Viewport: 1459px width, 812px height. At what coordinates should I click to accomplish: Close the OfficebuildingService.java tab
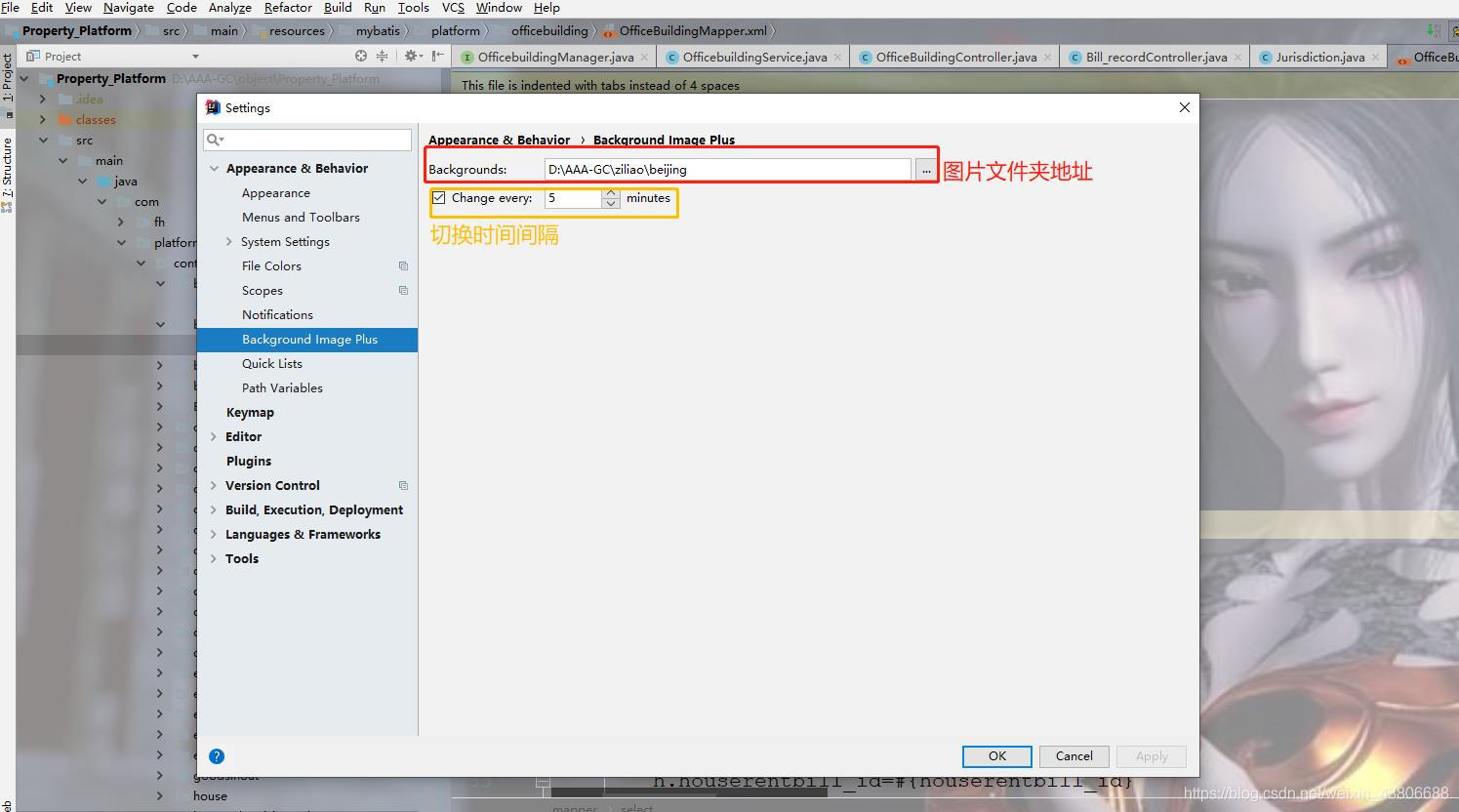837,58
